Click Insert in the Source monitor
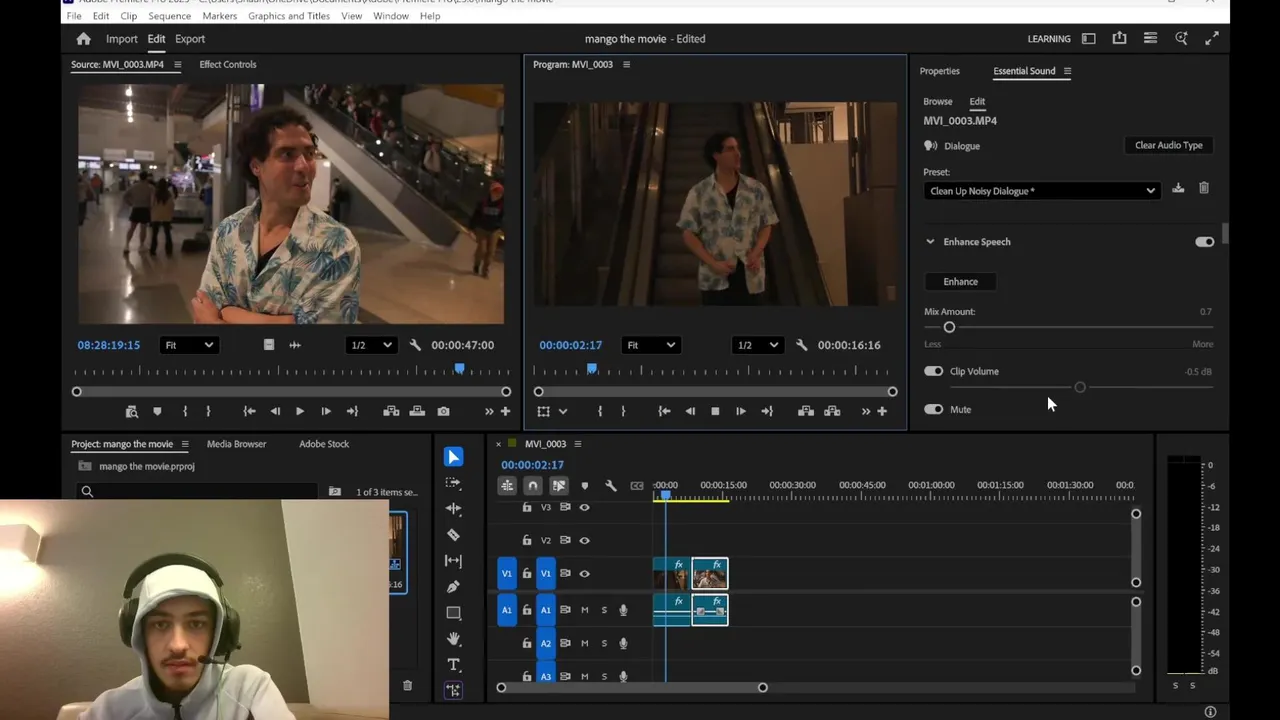Image resolution: width=1280 pixels, height=720 pixels. 391,411
